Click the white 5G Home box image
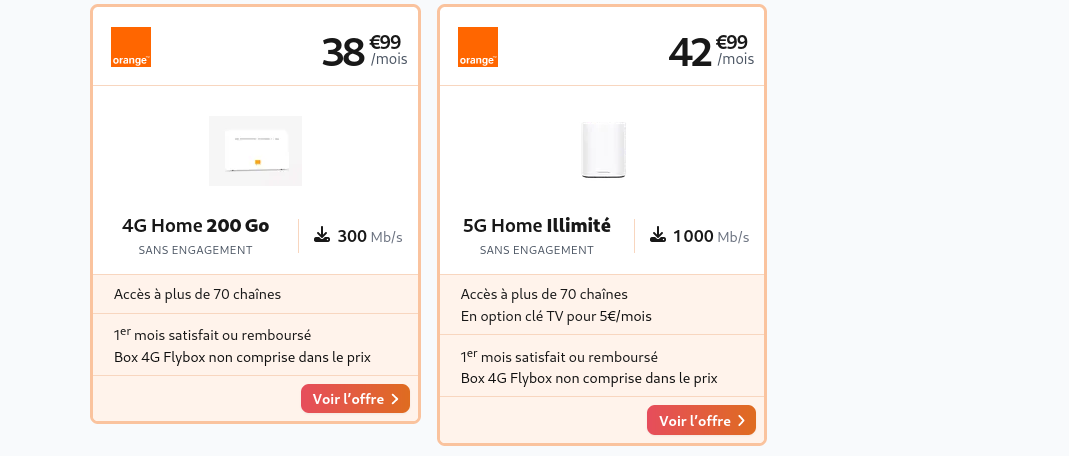 [x=604, y=151]
